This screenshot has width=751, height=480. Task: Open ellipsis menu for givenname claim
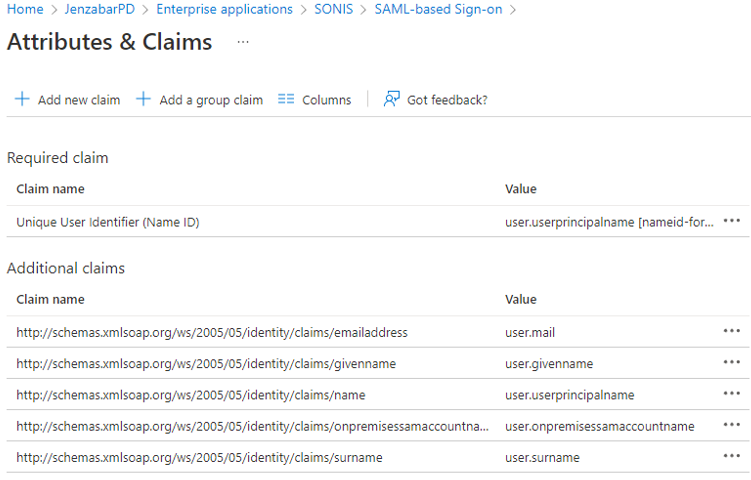732,363
